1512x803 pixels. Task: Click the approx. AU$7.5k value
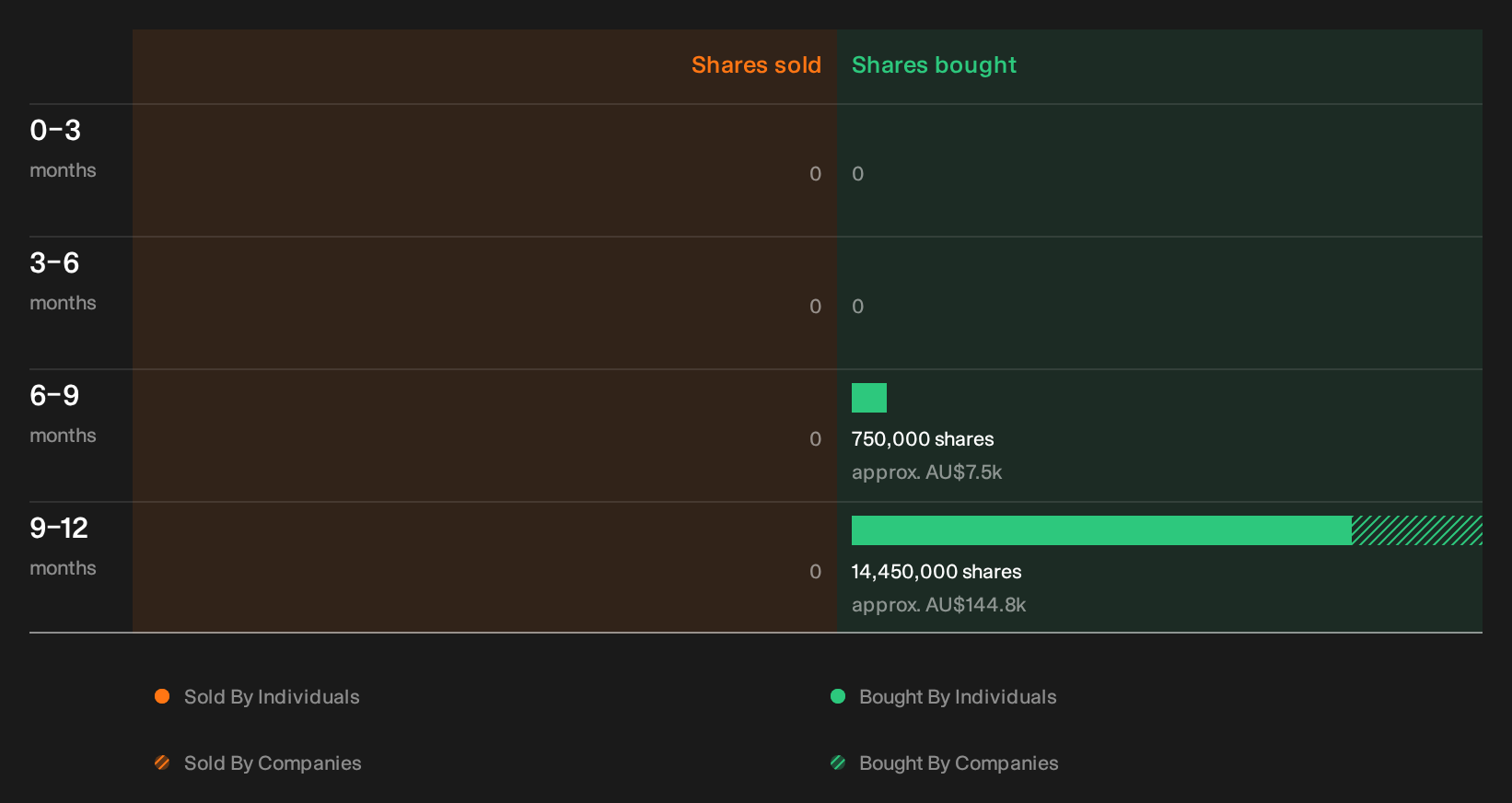[x=926, y=472]
